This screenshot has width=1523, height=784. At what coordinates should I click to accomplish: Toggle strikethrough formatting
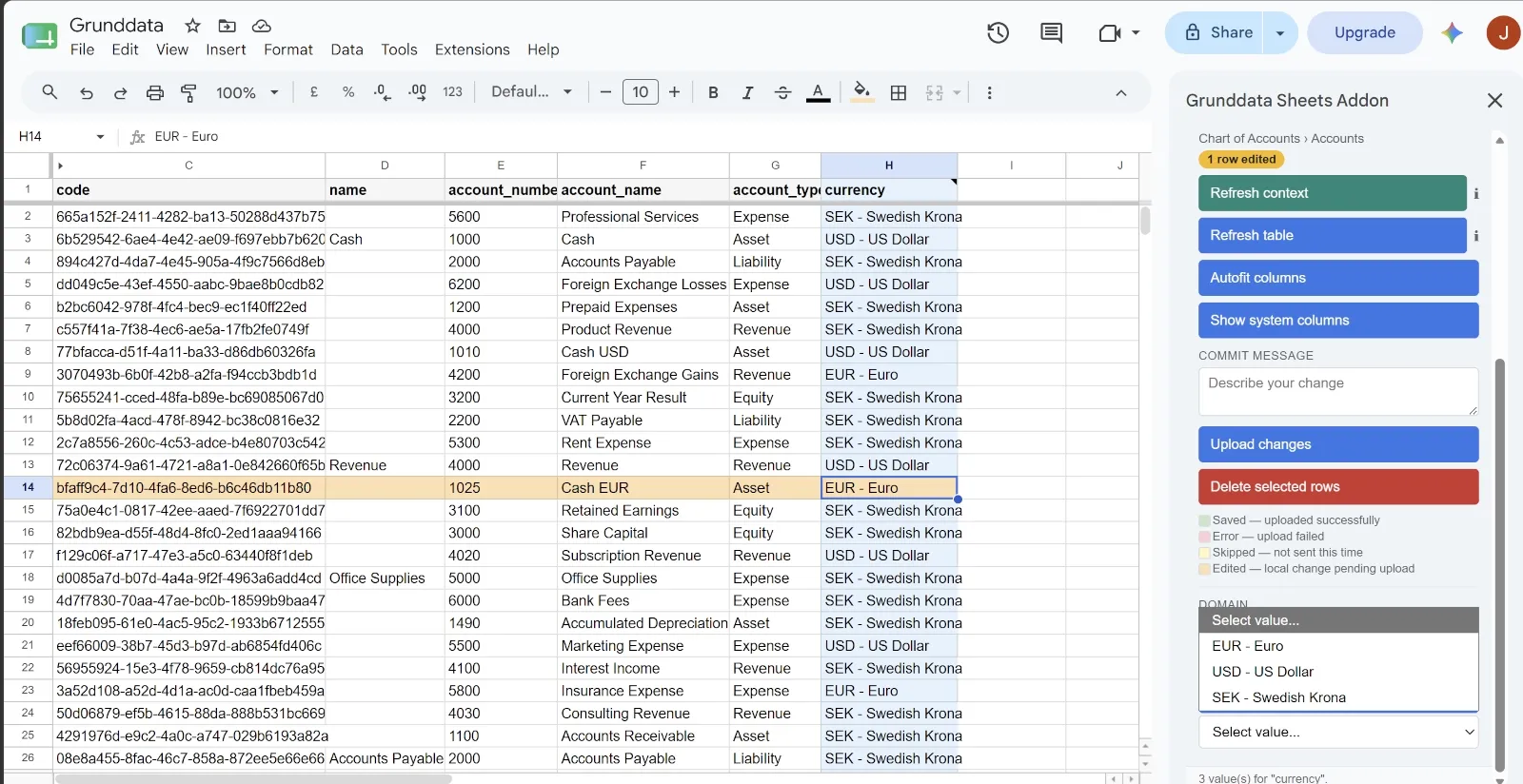tap(782, 92)
